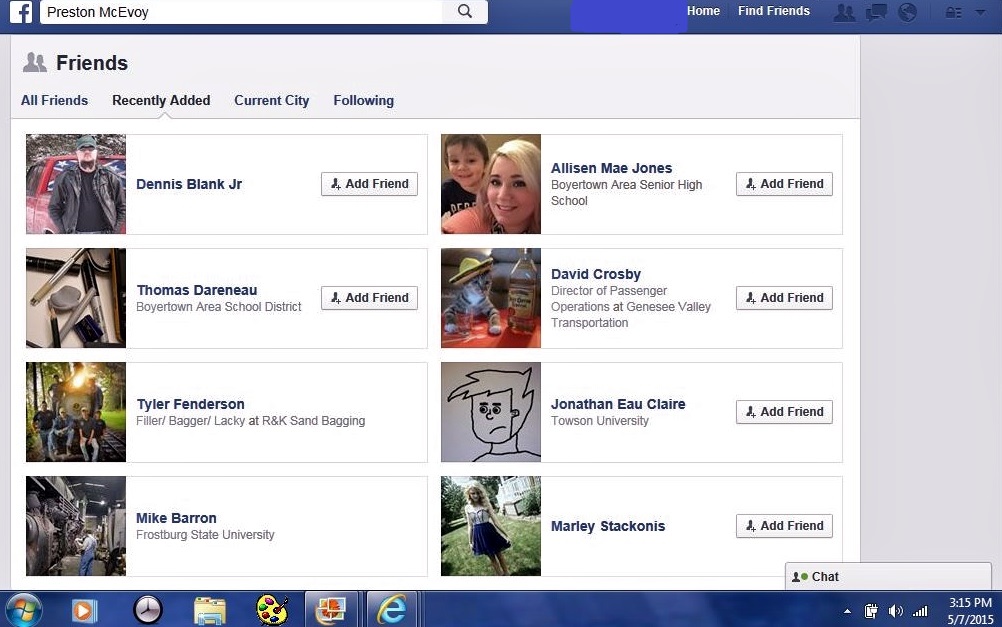The image size is (1002, 627).
Task: Open the clock app in taskbar
Action: 148,610
